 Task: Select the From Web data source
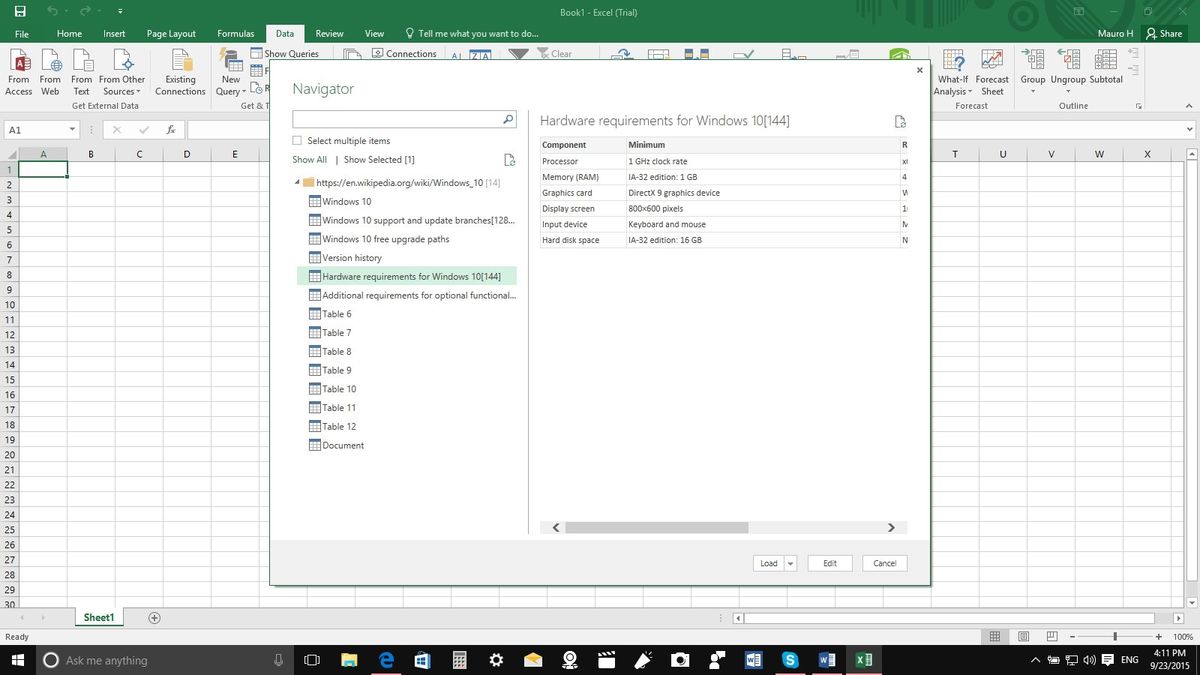pos(50,75)
